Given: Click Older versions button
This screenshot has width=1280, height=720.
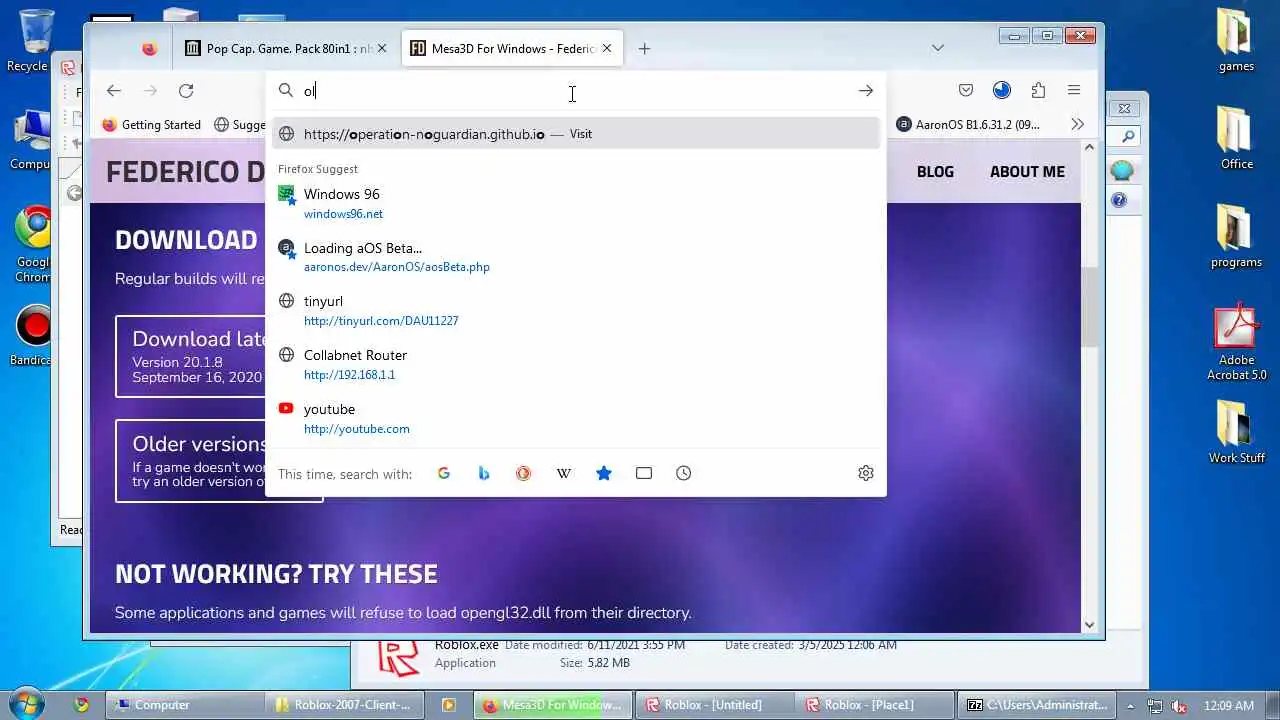Looking at the screenshot, I should click(191, 461).
